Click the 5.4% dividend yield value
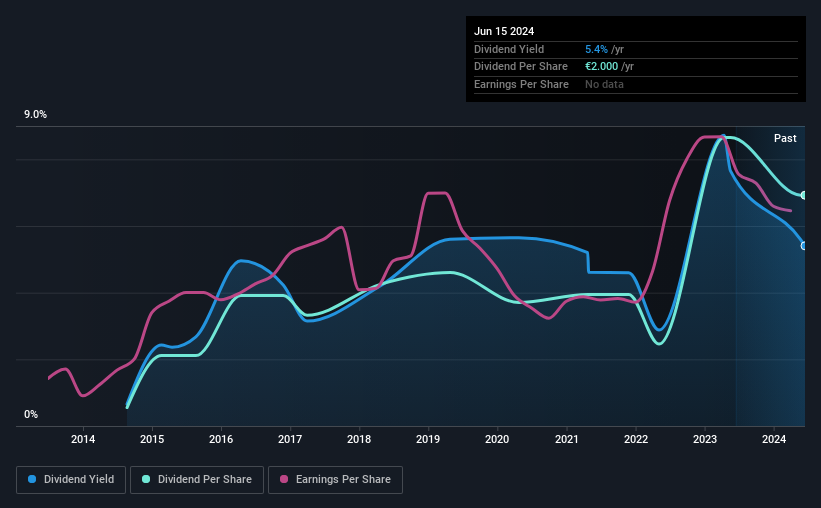Viewport: 821px width, 508px height. pos(596,49)
